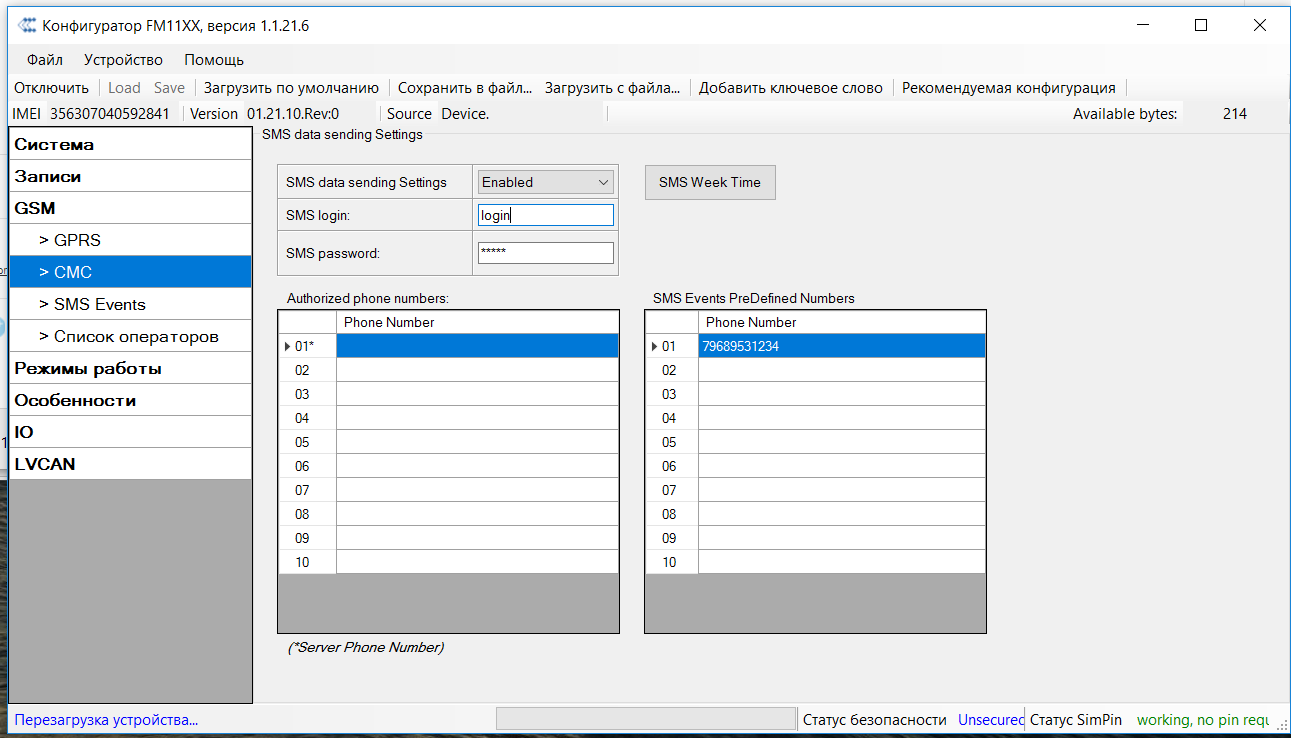The image size is (1291, 738).
Task: Click the configurator app icon in title bar
Action: tap(27, 26)
